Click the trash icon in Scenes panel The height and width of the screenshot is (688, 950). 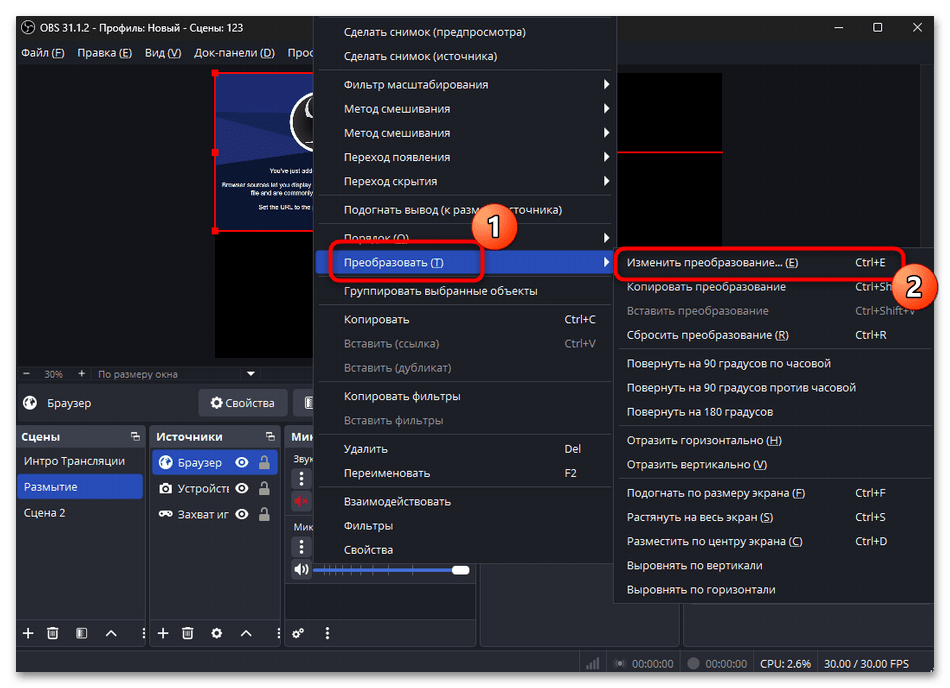[x=53, y=633]
